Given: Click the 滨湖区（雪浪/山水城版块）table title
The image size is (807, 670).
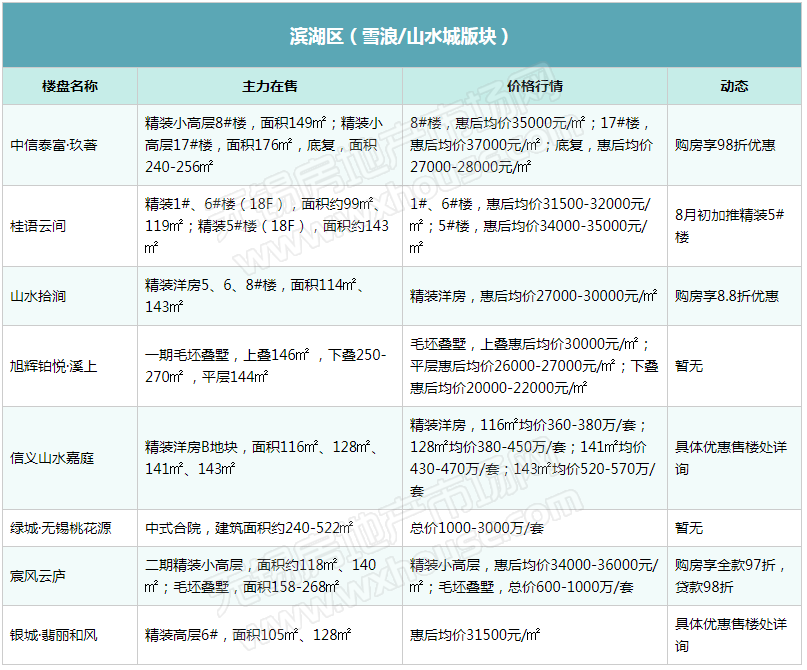Looking at the screenshot, I should pos(401,36).
